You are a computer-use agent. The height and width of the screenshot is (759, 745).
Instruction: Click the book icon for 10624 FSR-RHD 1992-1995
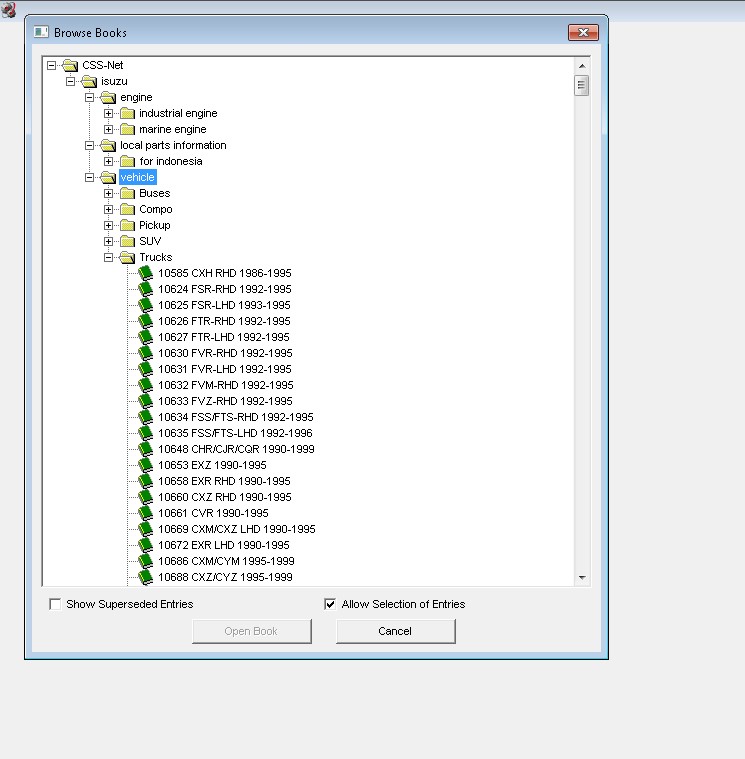(145, 289)
